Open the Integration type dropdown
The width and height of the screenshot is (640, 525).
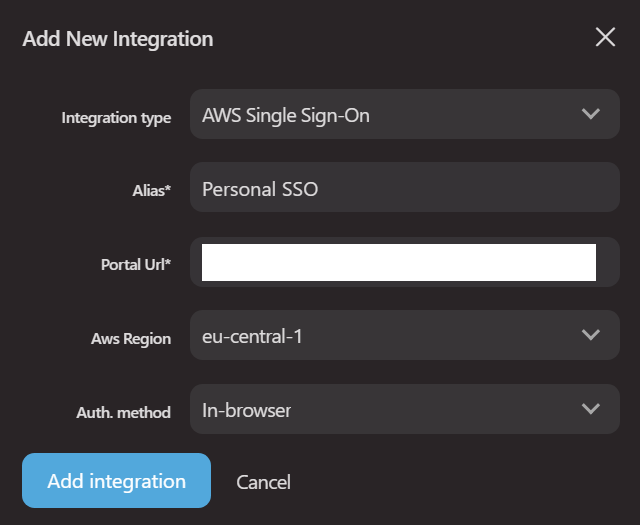(404, 114)
